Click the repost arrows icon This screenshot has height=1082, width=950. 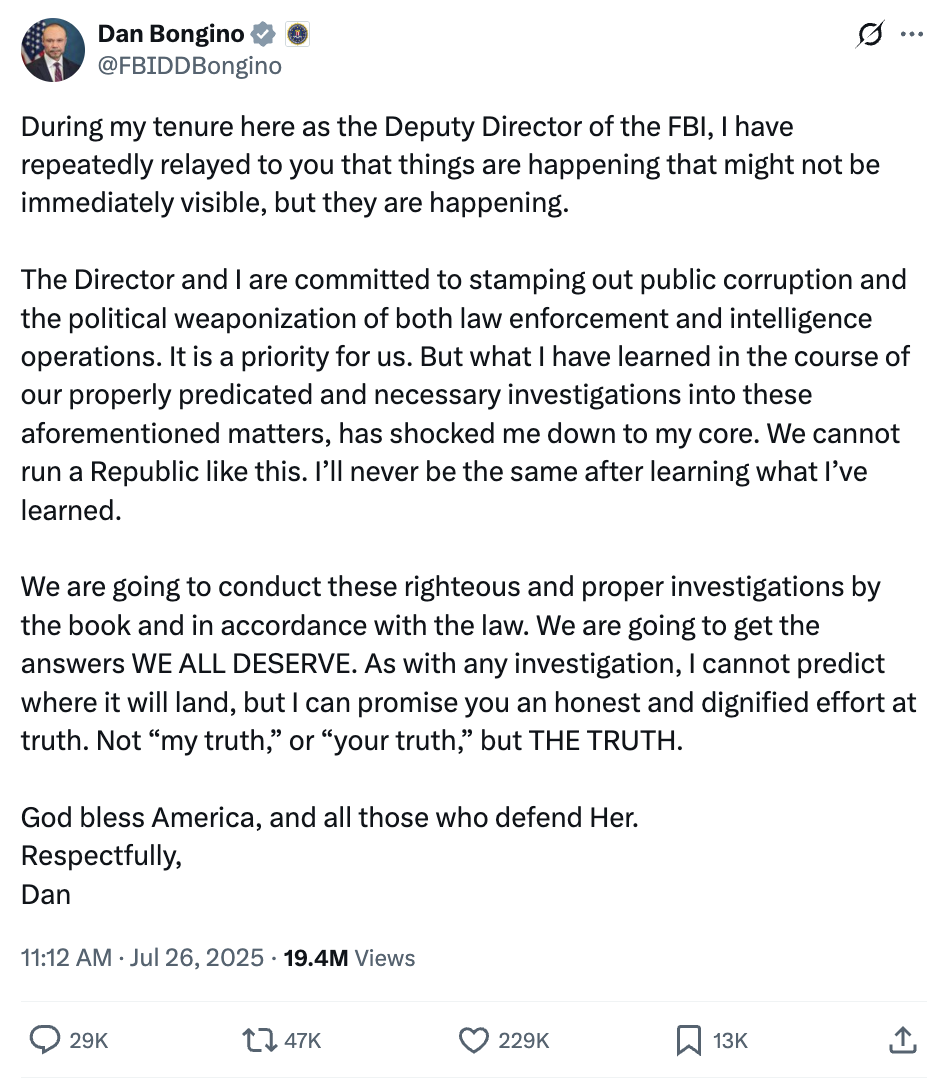point(259,1040)
